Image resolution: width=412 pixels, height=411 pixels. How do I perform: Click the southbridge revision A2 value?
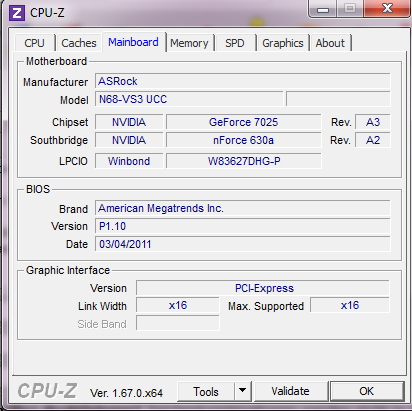click(x=373, y=140)
